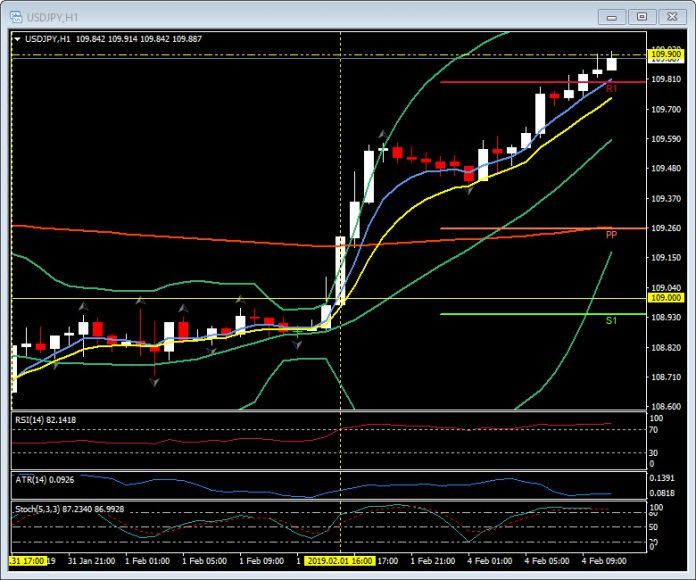Screen dimensions: 696x580
Task: Click the RSI(14) 82.1418 indicator label
Action: pyautogui.click(x=45, y=420)
